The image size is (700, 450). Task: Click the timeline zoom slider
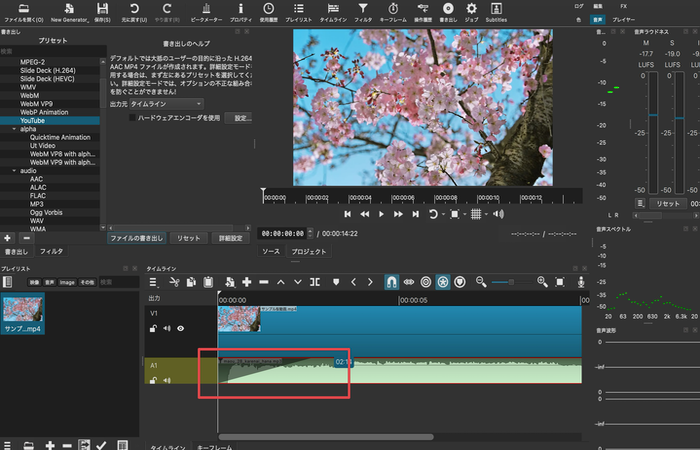pos(512,283)
